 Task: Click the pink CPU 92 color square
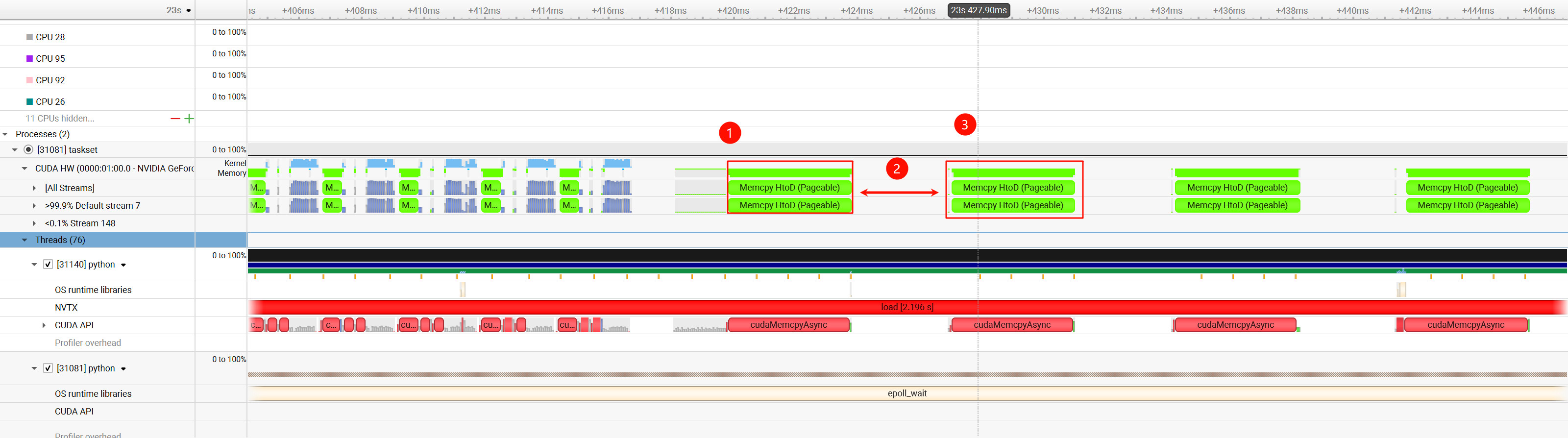(29, 80)
